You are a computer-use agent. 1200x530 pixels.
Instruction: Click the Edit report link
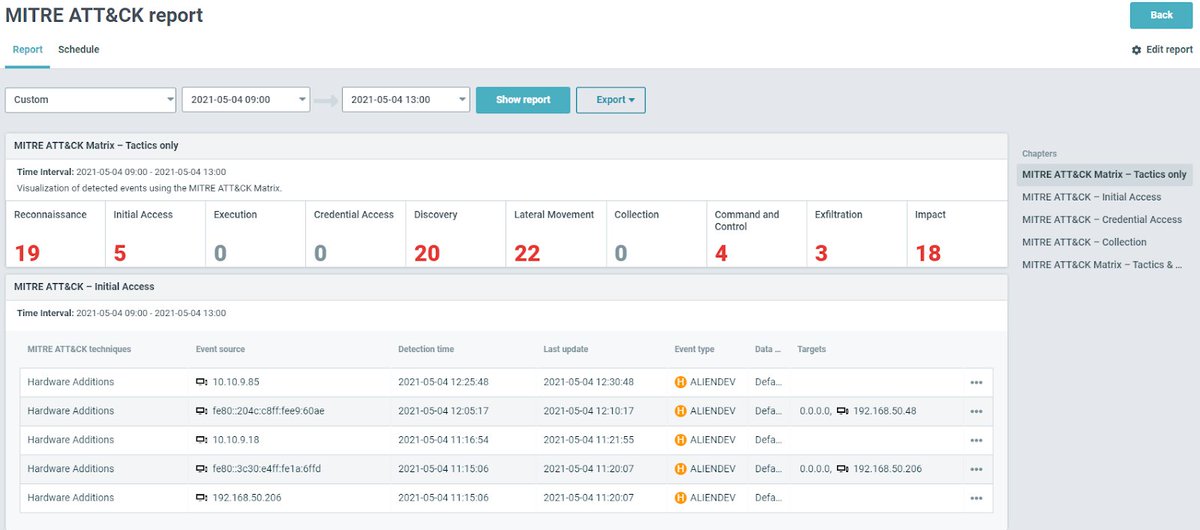tap(1169, 50)
